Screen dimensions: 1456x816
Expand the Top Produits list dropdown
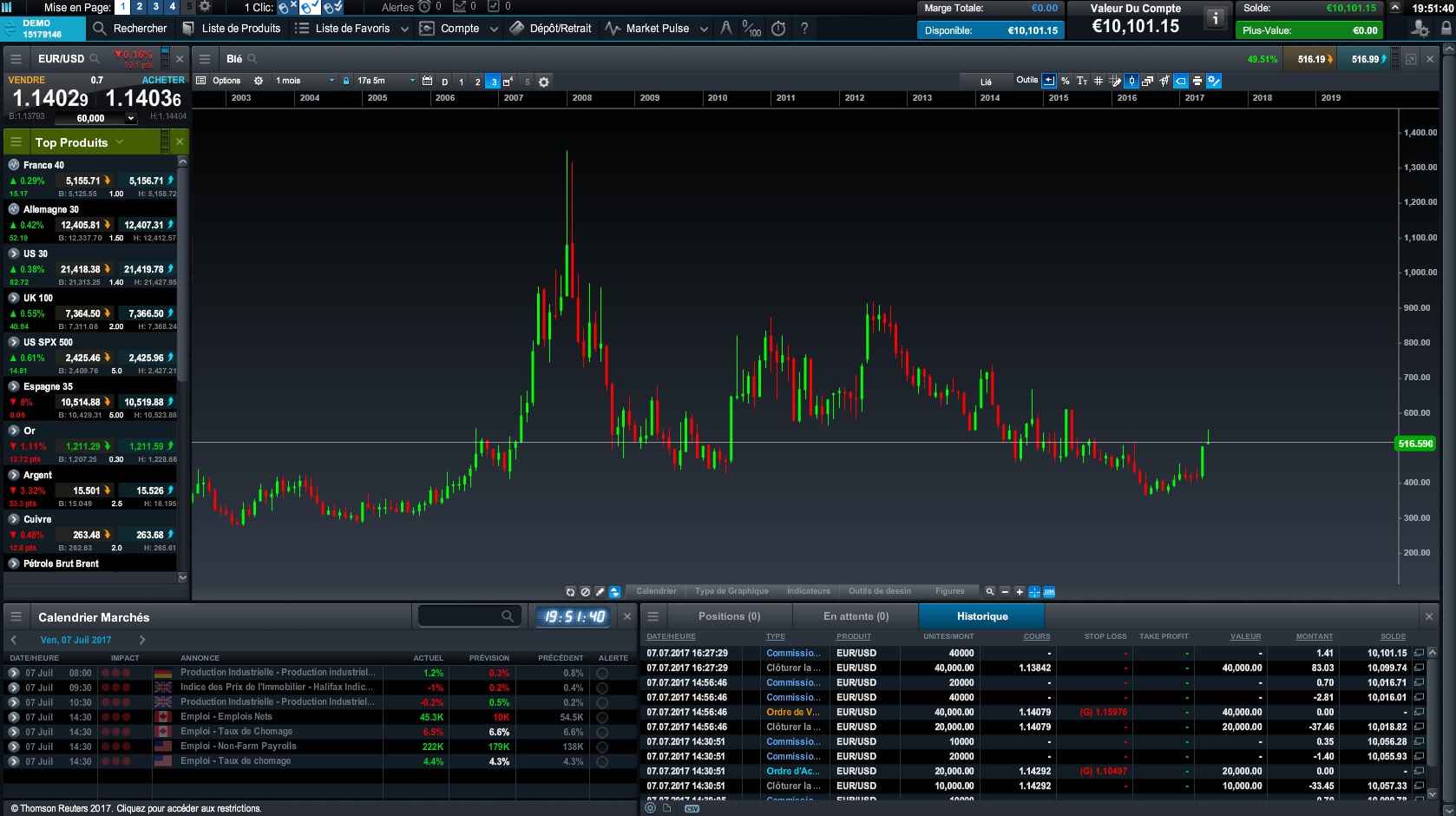click(120, 142)
